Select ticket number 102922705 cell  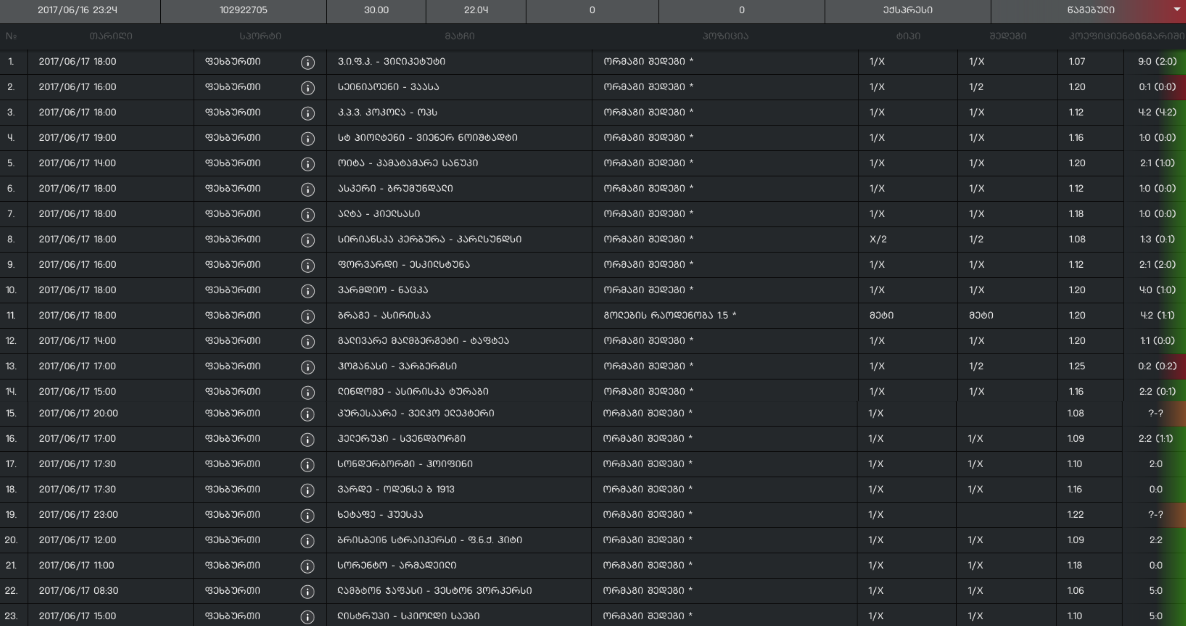[242, 9]
